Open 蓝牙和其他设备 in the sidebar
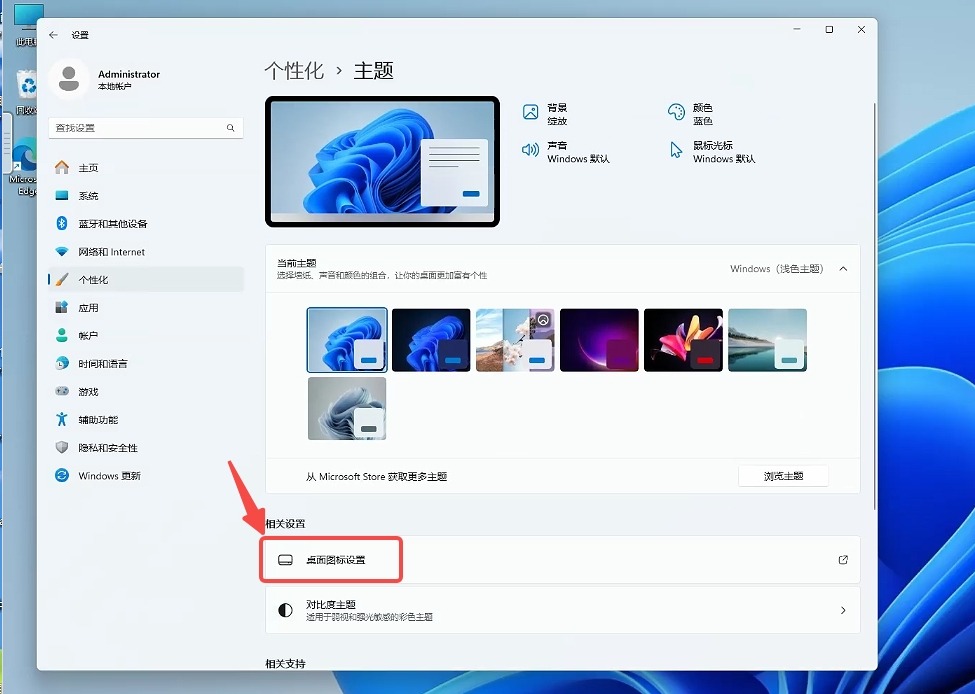Image resolution: width=975 pixels, height=694 pixels. pyautogui.click(x=112, y=224)
